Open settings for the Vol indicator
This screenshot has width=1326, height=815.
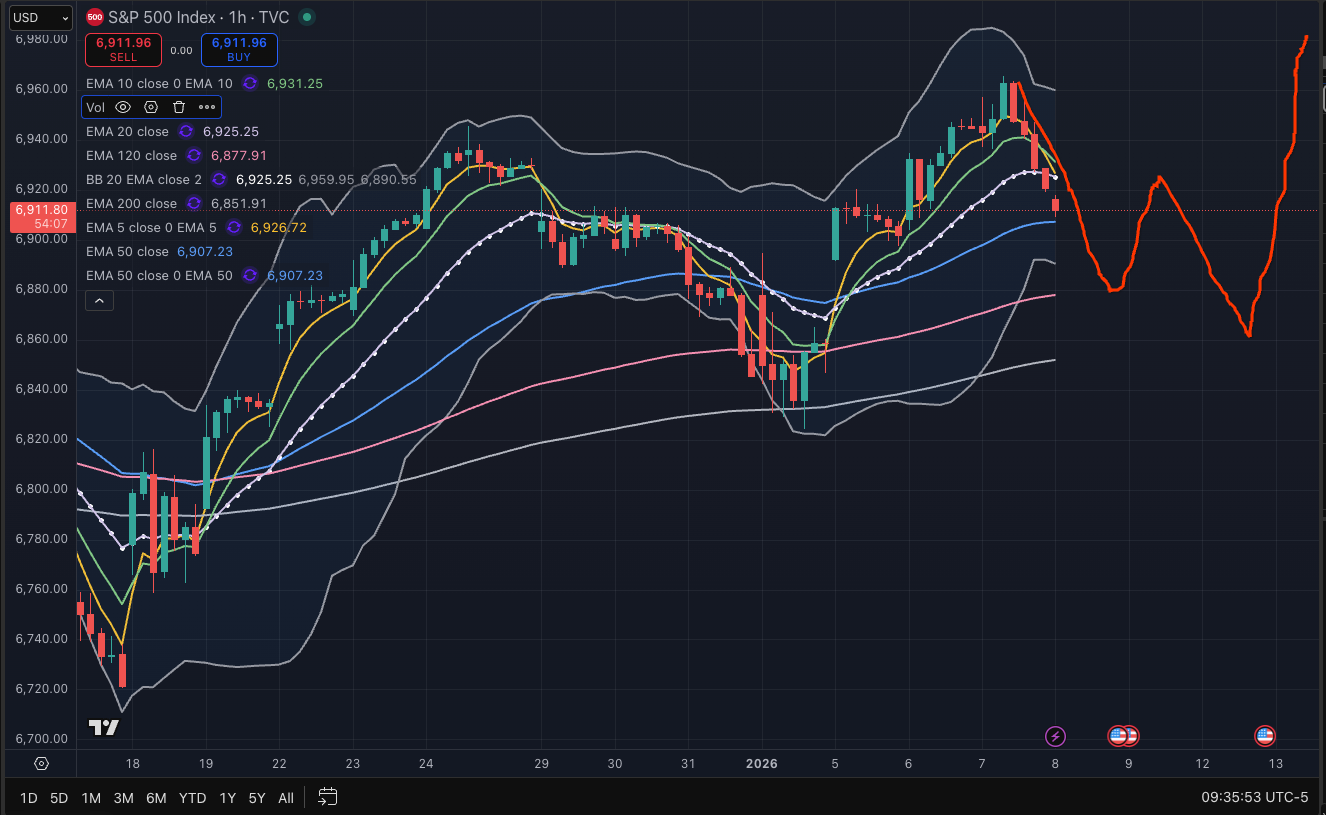tap(151, 107)
